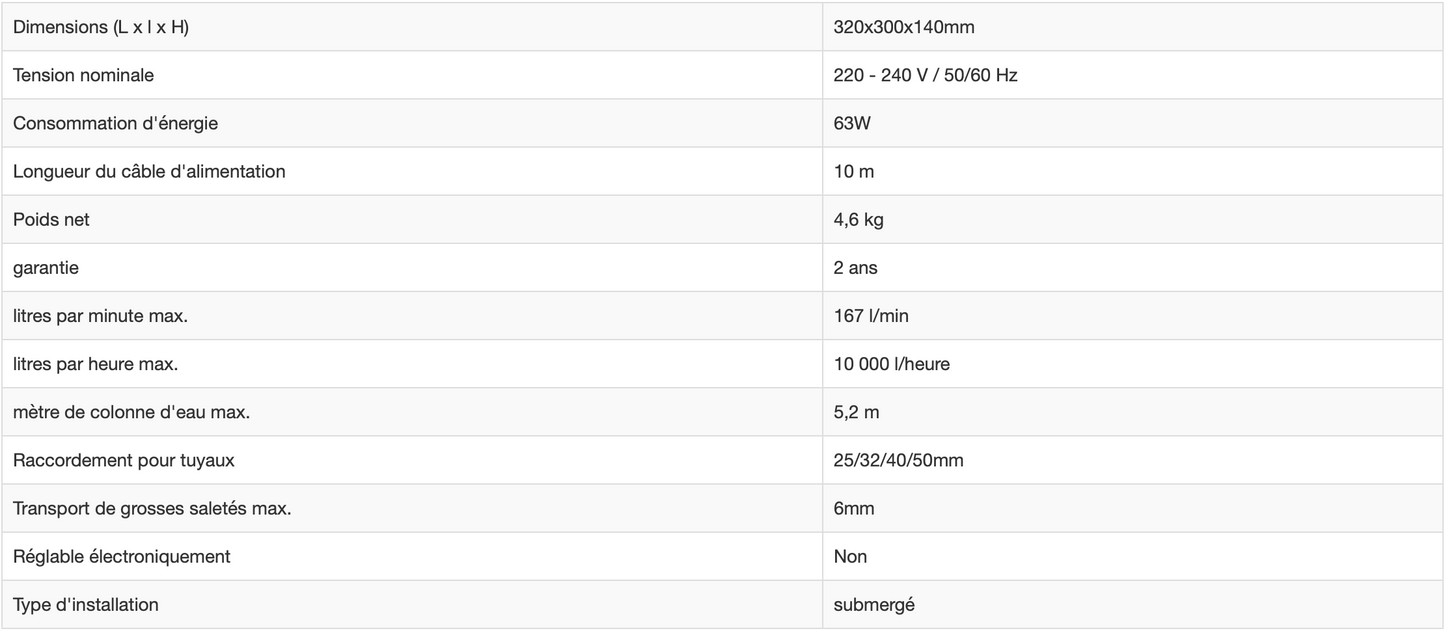Click the "Poids net" row label
This screenshot has width=1445, height=631.
(51, 219)
